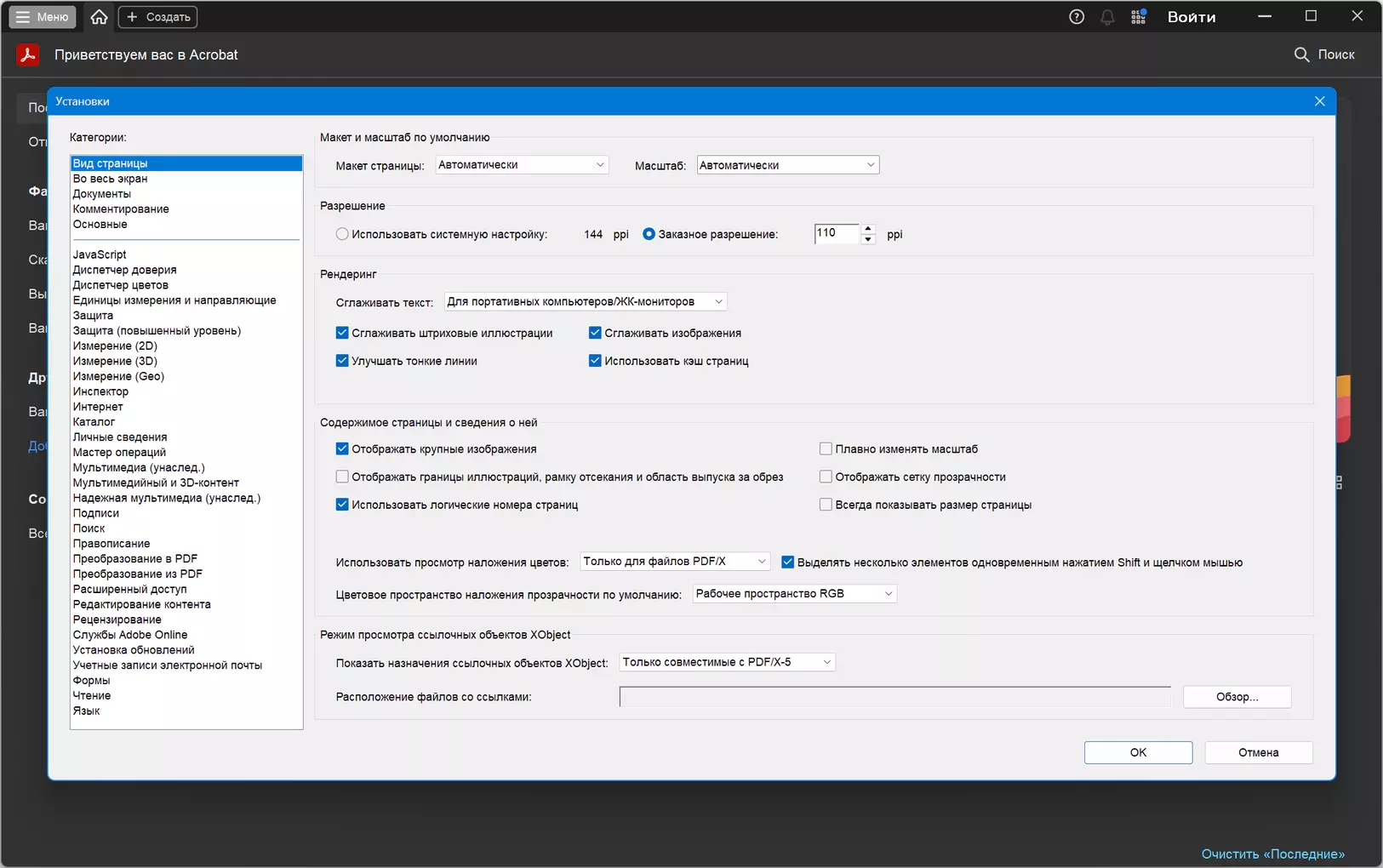Select the Установка обновлений category
The width and height of the screenshot is (1383, 868).
click(x=186, y=650)
